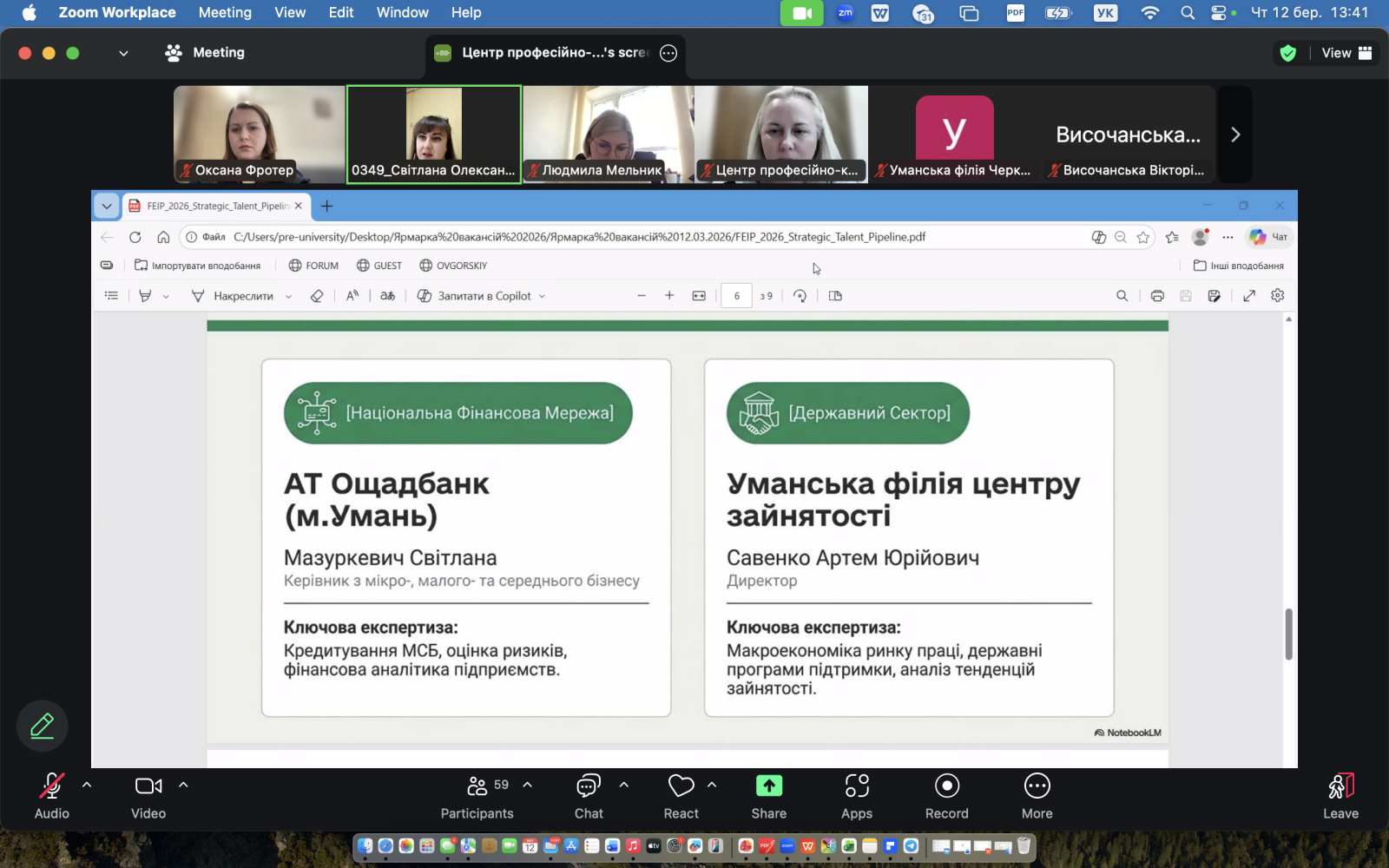This screenshot has width=1389, height=868.
Task: Open the Window menu in menu bar
Action: pos(402,12)
